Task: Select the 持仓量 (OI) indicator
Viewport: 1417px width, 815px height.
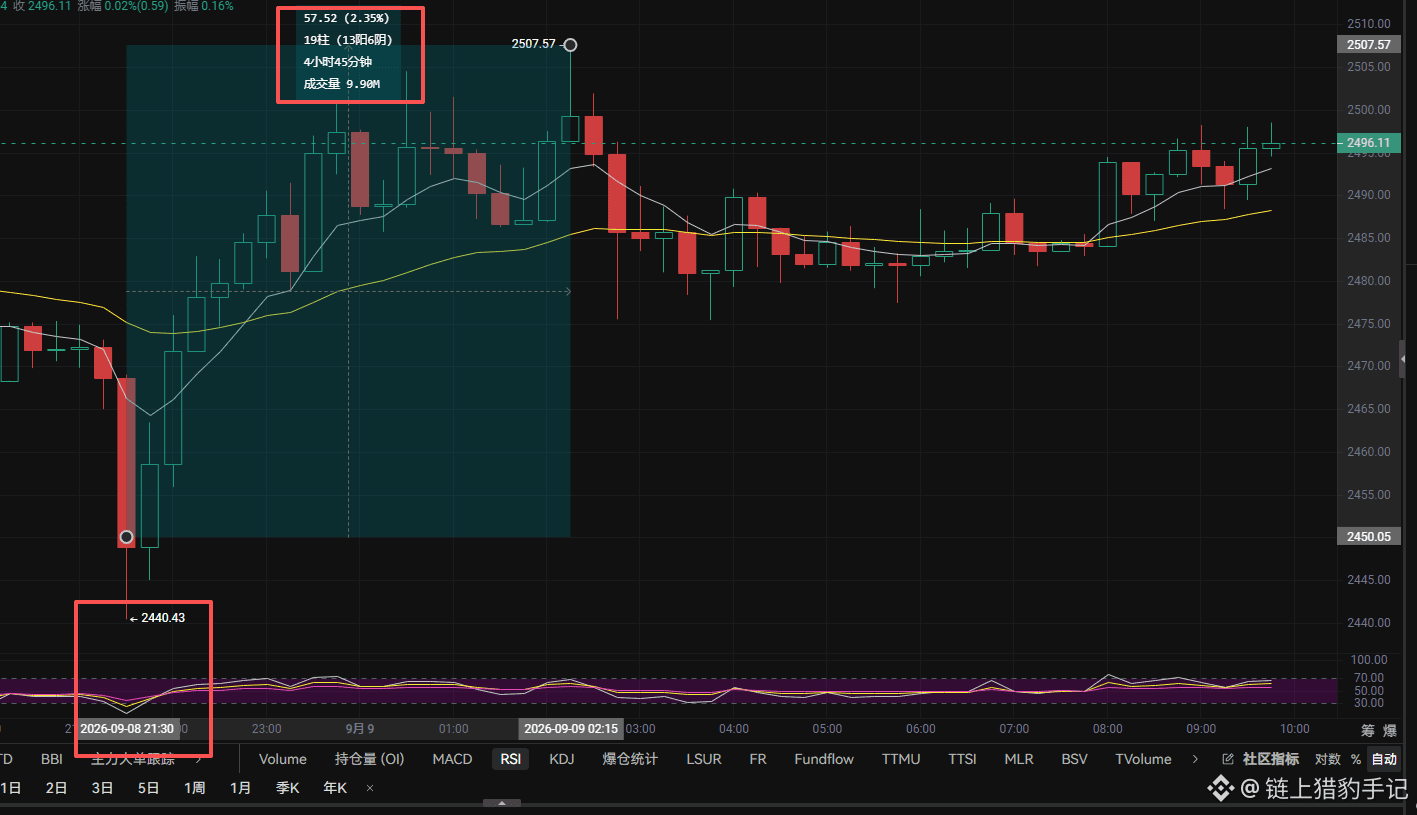Action: click(370, 759)
